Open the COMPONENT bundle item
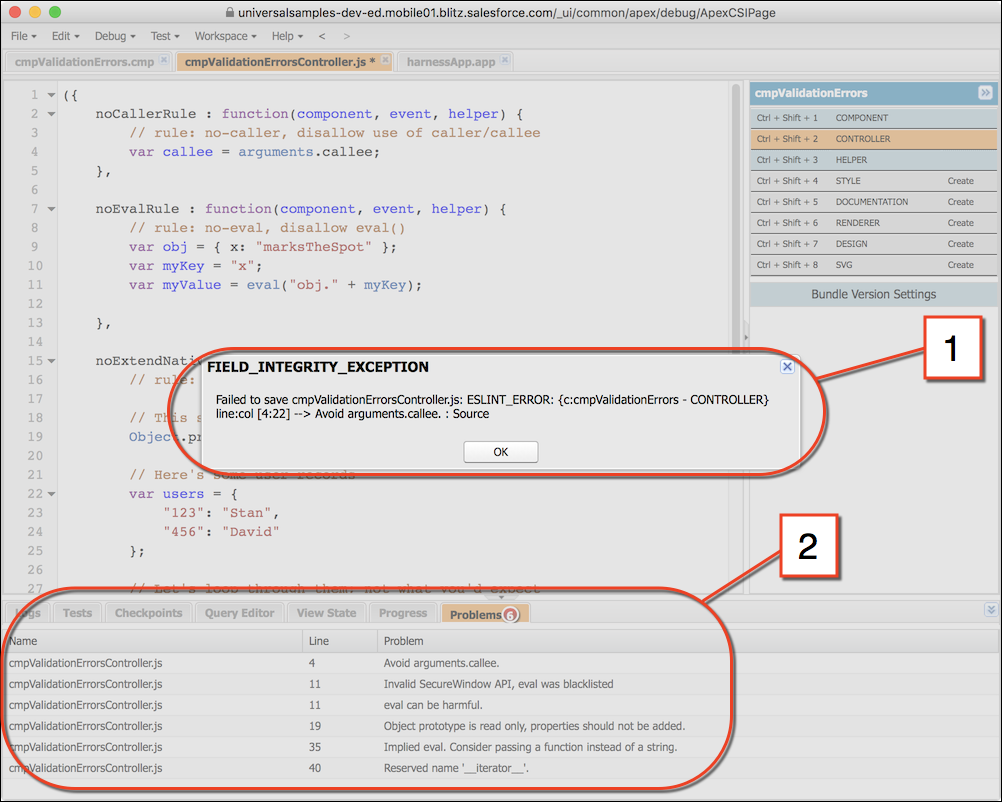Screen dimensions: 1002x802 coord(874,118)
